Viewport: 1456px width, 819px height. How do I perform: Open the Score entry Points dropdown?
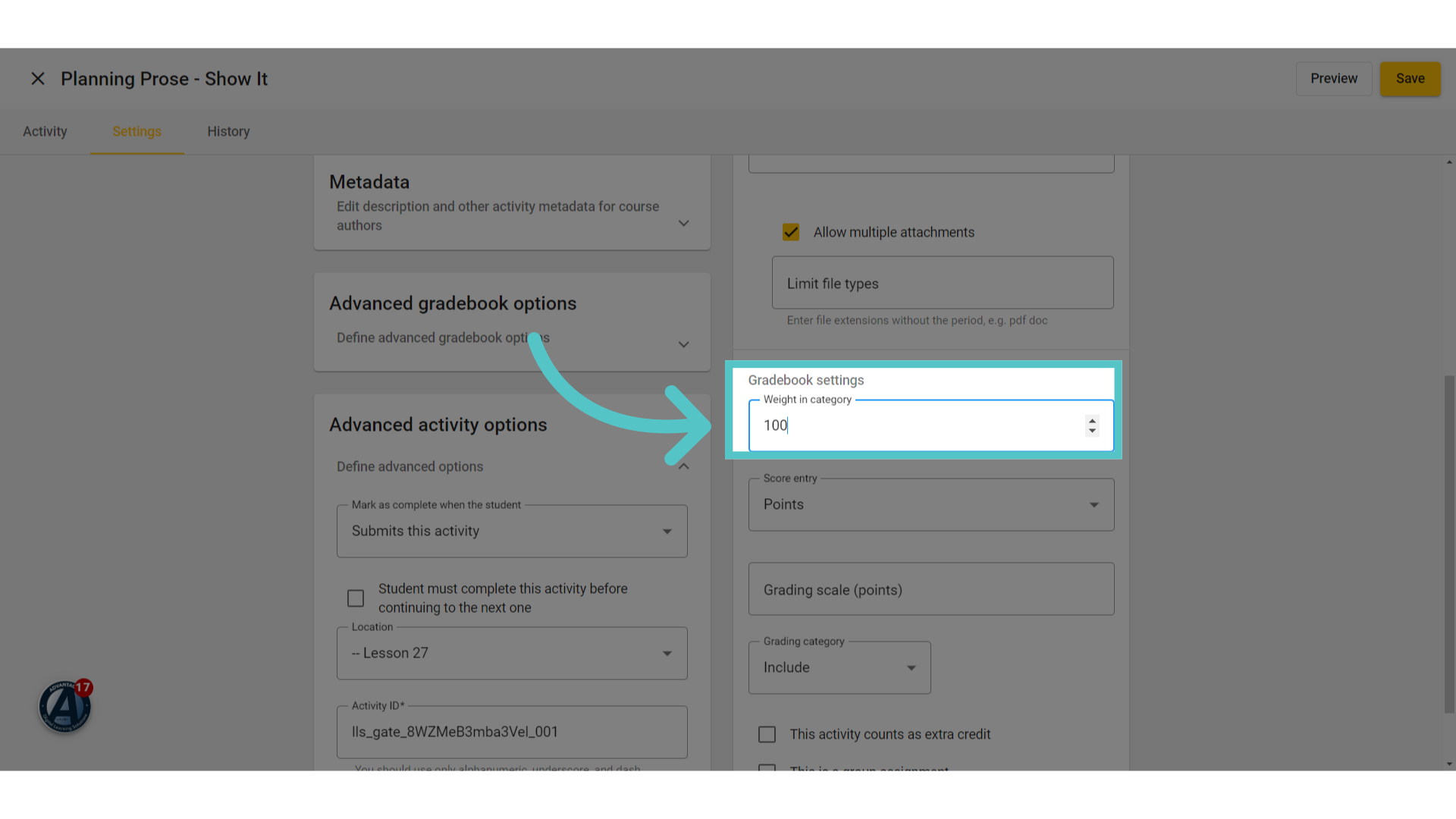tap(931, 505)
